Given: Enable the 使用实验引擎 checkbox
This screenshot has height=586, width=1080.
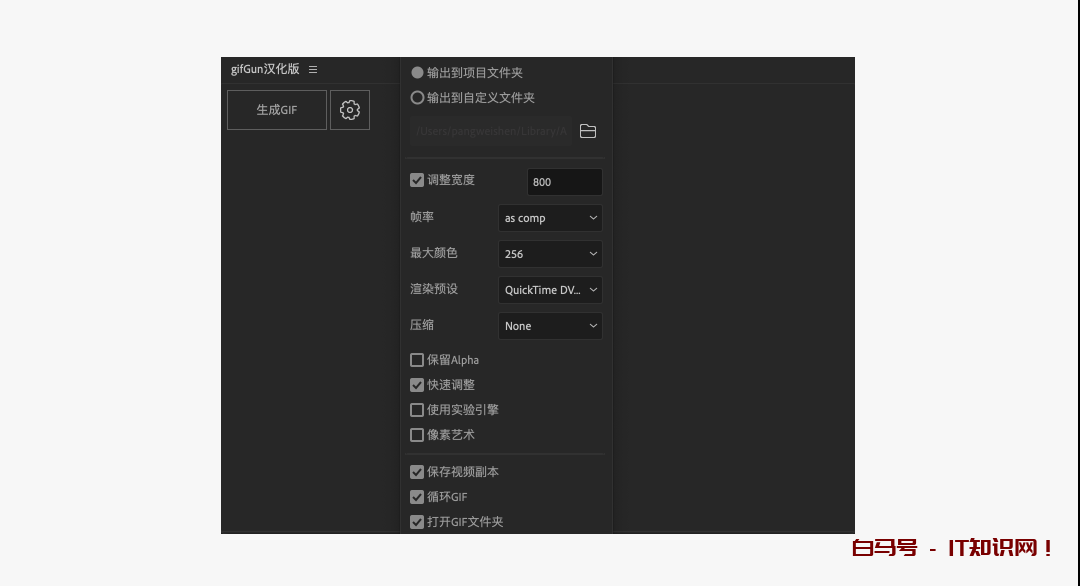Looking at the screenshot, I should (416, 409).
